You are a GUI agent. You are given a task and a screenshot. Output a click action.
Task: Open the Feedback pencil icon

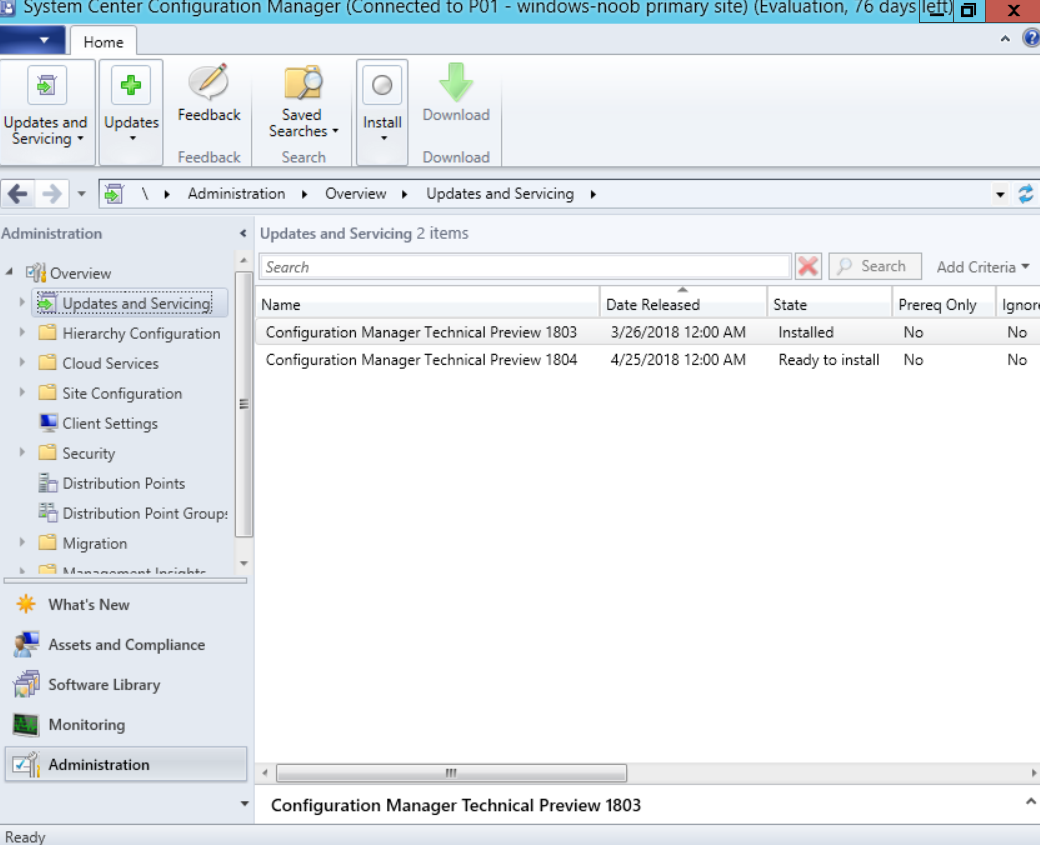pyautogui.click(x=209, y=82)
